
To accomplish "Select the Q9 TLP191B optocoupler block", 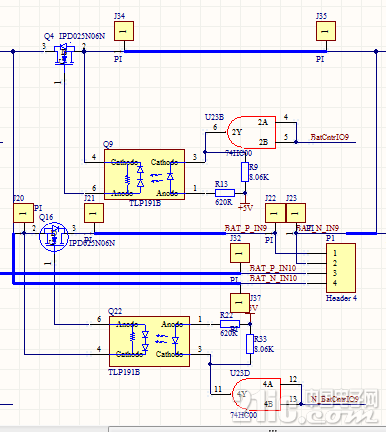I will point(144,174).
